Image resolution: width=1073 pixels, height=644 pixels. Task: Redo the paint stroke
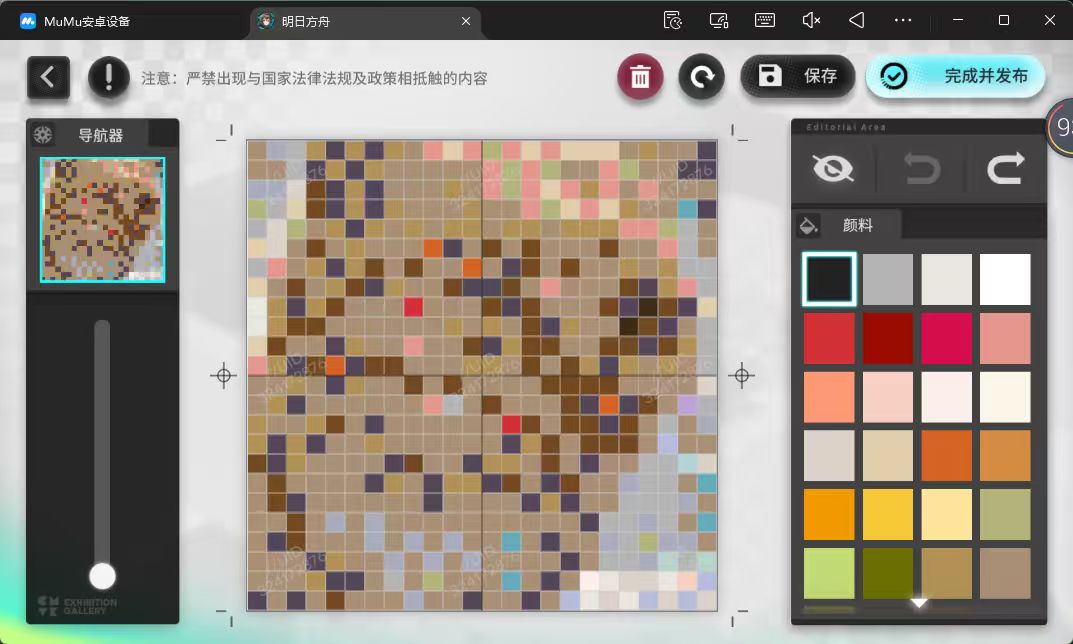click(1005, 168)
